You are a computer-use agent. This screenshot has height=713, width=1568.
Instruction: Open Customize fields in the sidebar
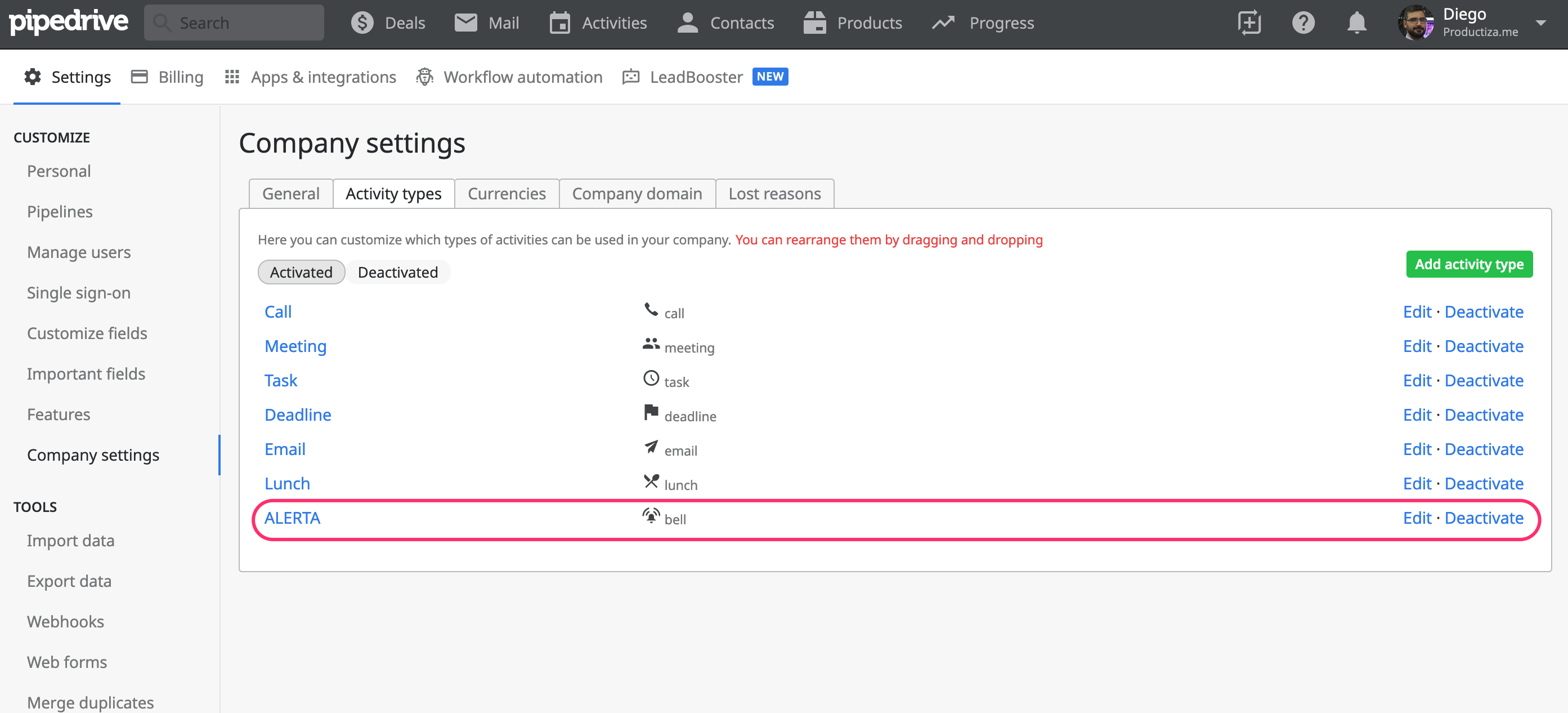point(87,333)
